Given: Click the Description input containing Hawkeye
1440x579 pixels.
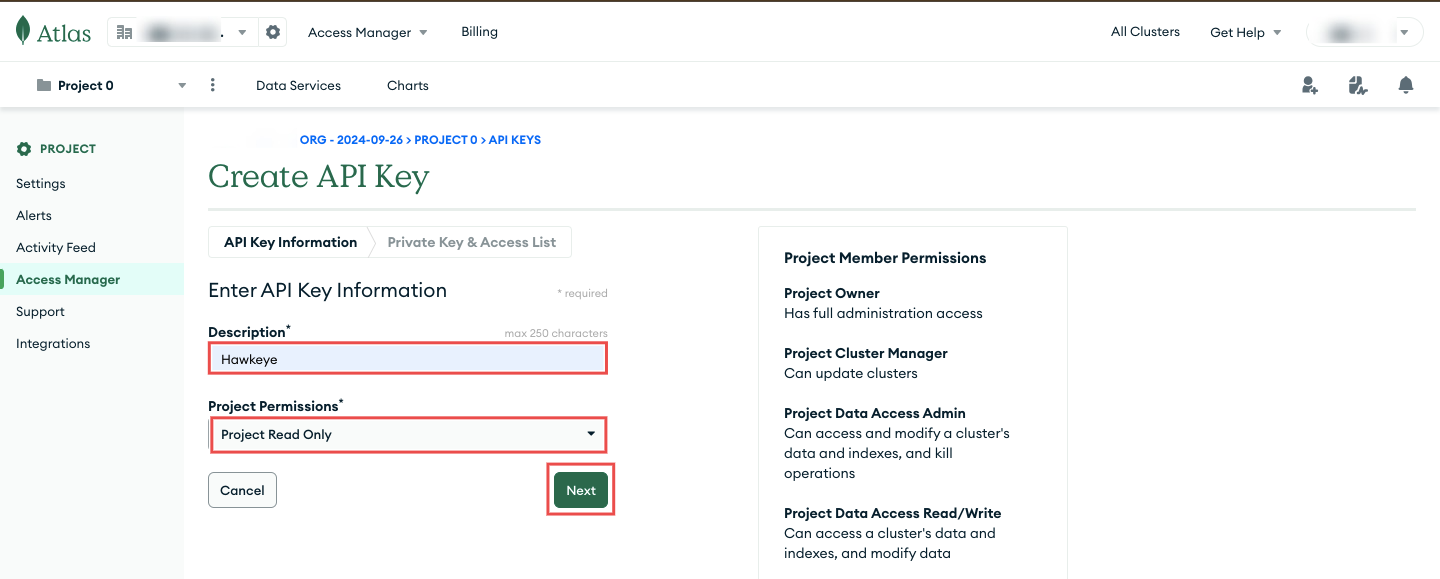Looking at the screenshot, I should tap(407, 358).
